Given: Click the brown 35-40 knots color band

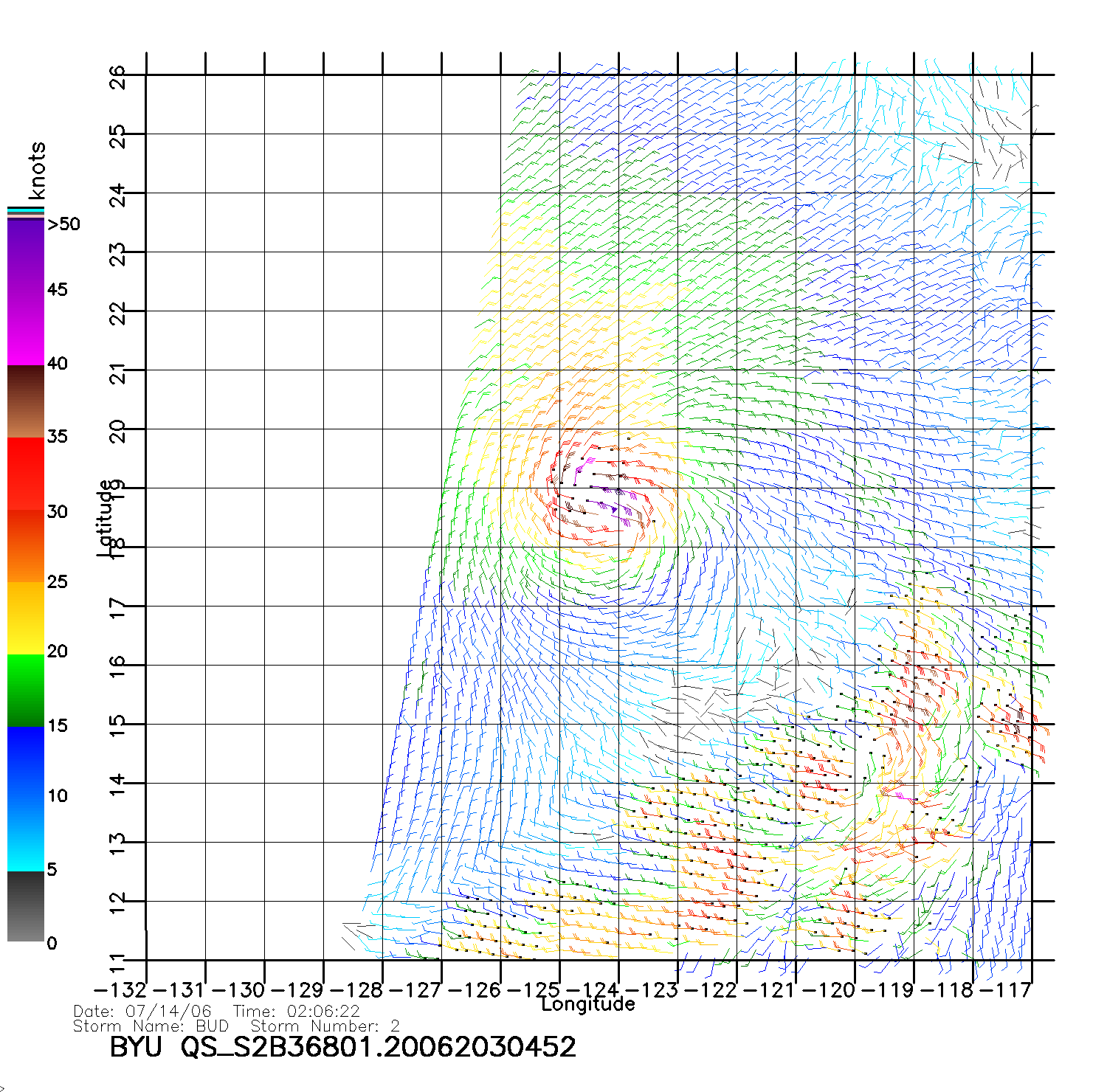Looking at the screenshot, I should click(26, 402).
